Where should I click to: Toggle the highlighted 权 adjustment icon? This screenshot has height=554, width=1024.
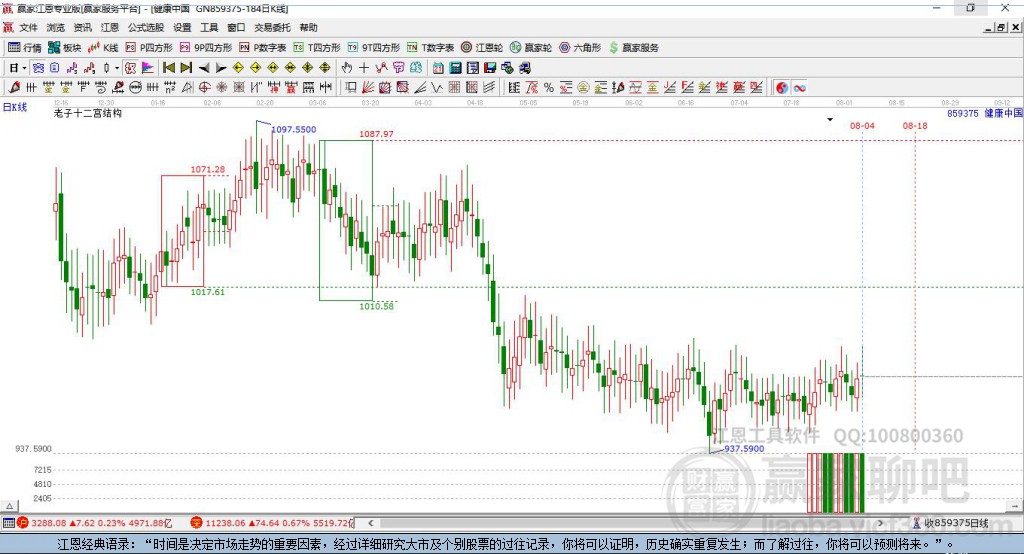[x=130, y=68]
